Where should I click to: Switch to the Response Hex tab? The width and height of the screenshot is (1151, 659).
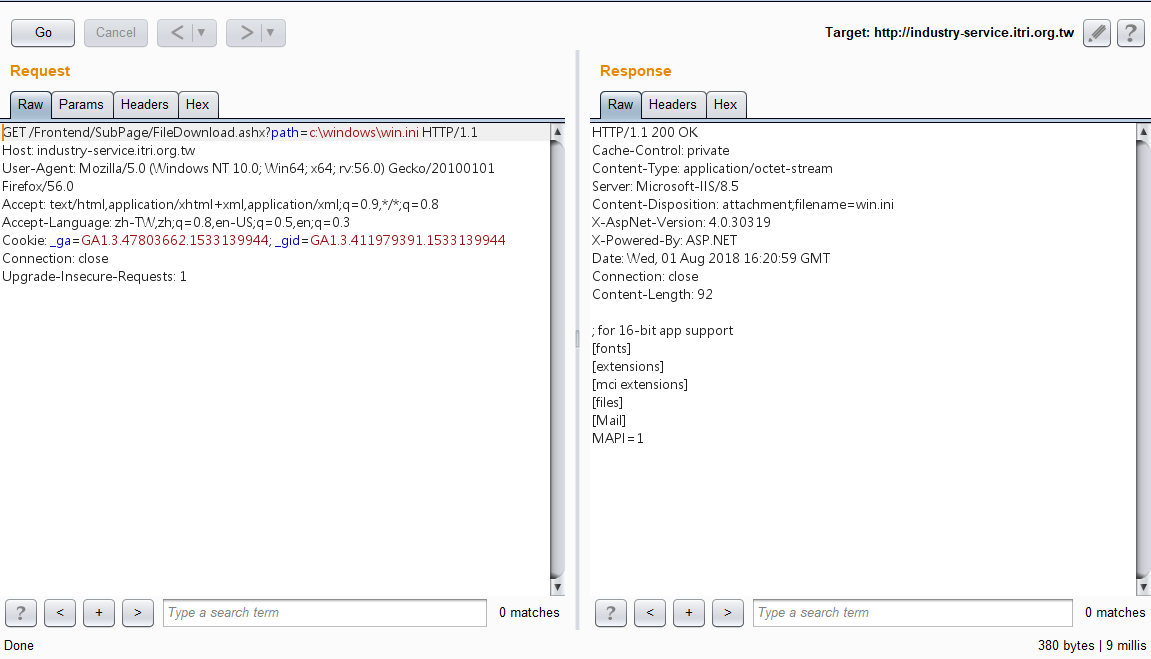[725, 104]
